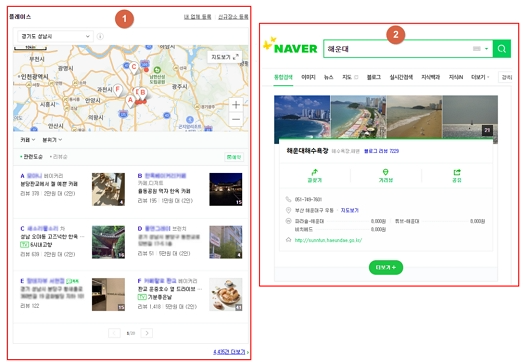
Task: Open the sunnfun.haeundae.go.kr website link
Action: [x=328, y=240]
